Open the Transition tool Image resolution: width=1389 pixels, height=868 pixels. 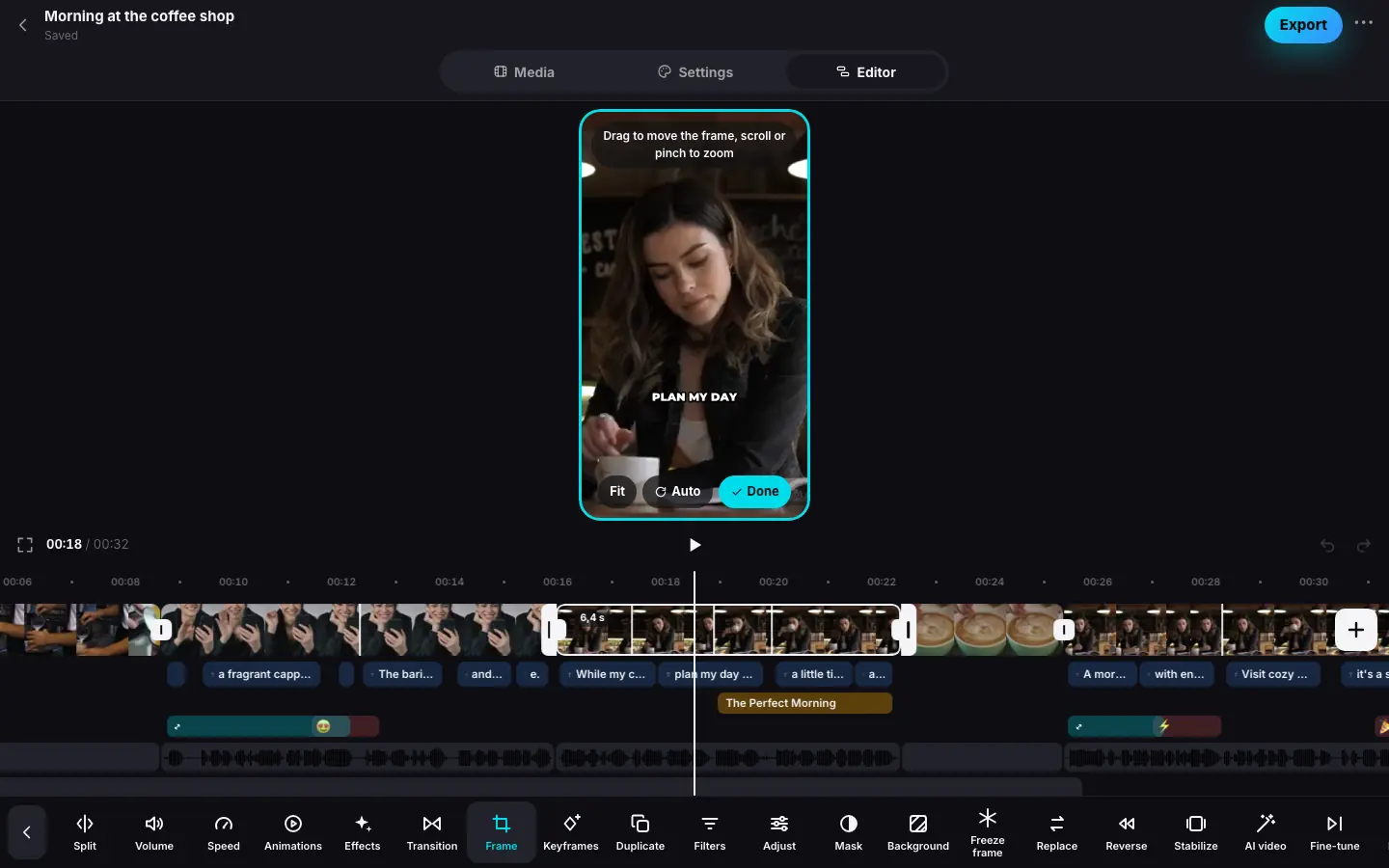tap(432, 832)
